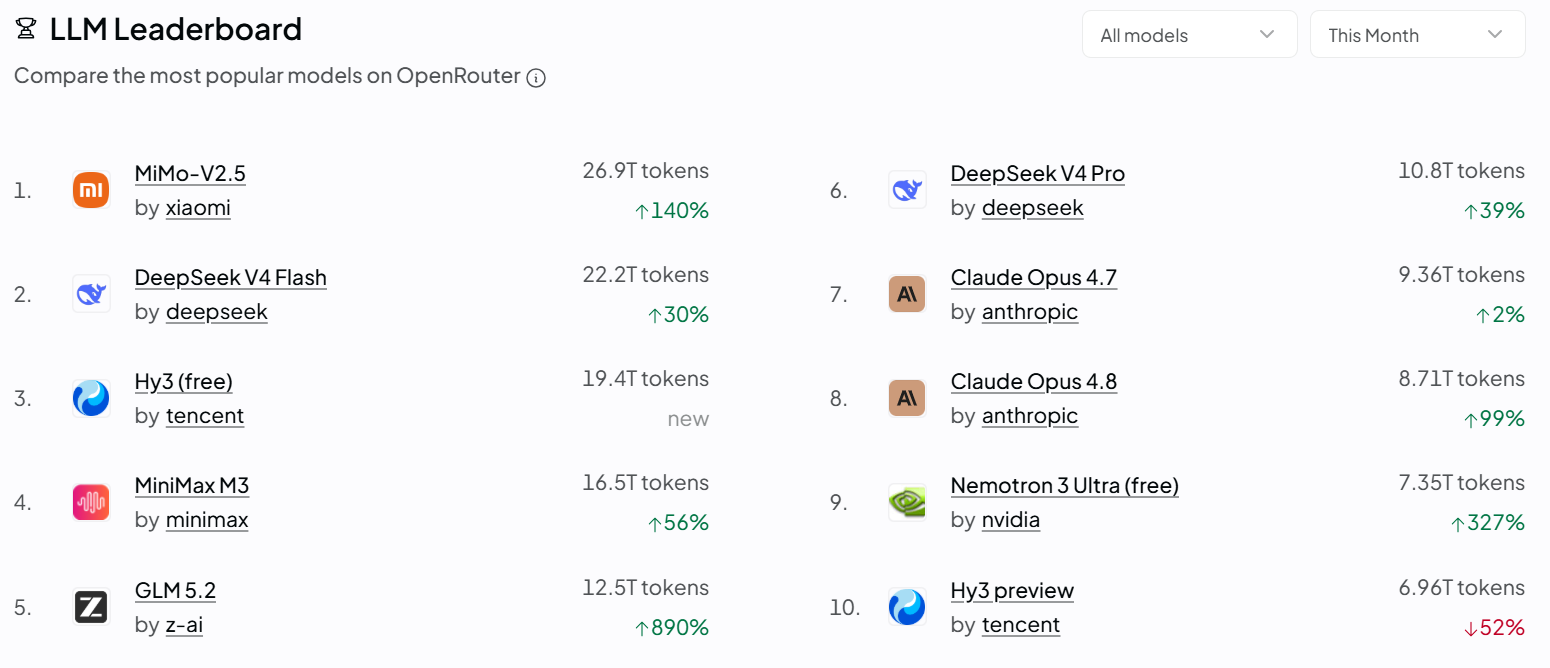Click the trophy icon next to LLM Leaderboard
1550x668 pixels.
(x=26, y=30)
